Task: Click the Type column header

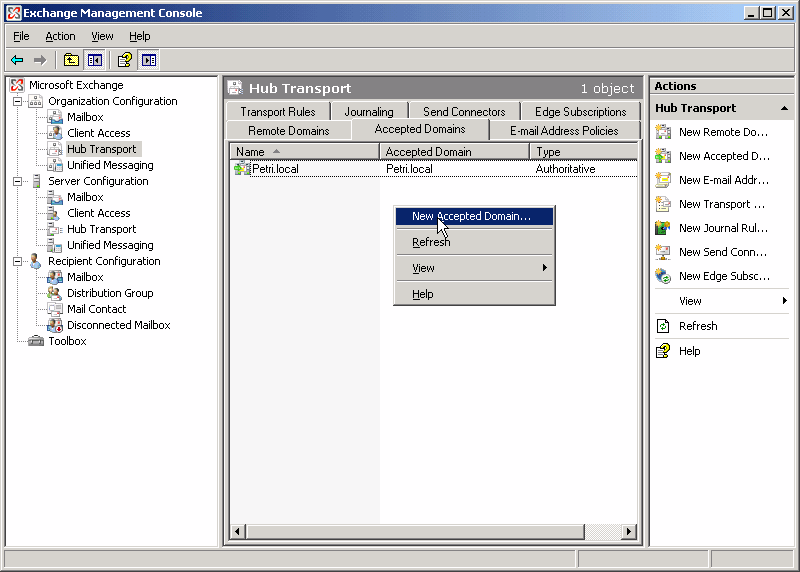Action: tap(583, 152)
